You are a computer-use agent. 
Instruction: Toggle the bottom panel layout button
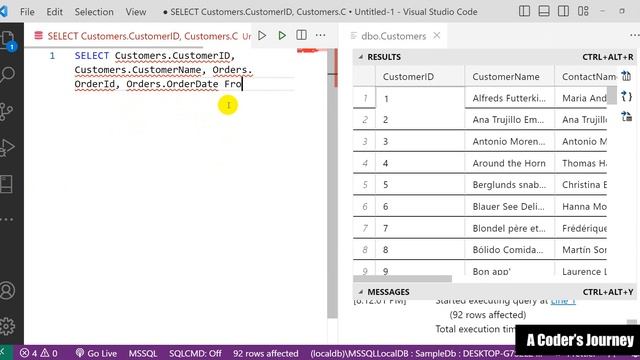(x=544, y=11)
